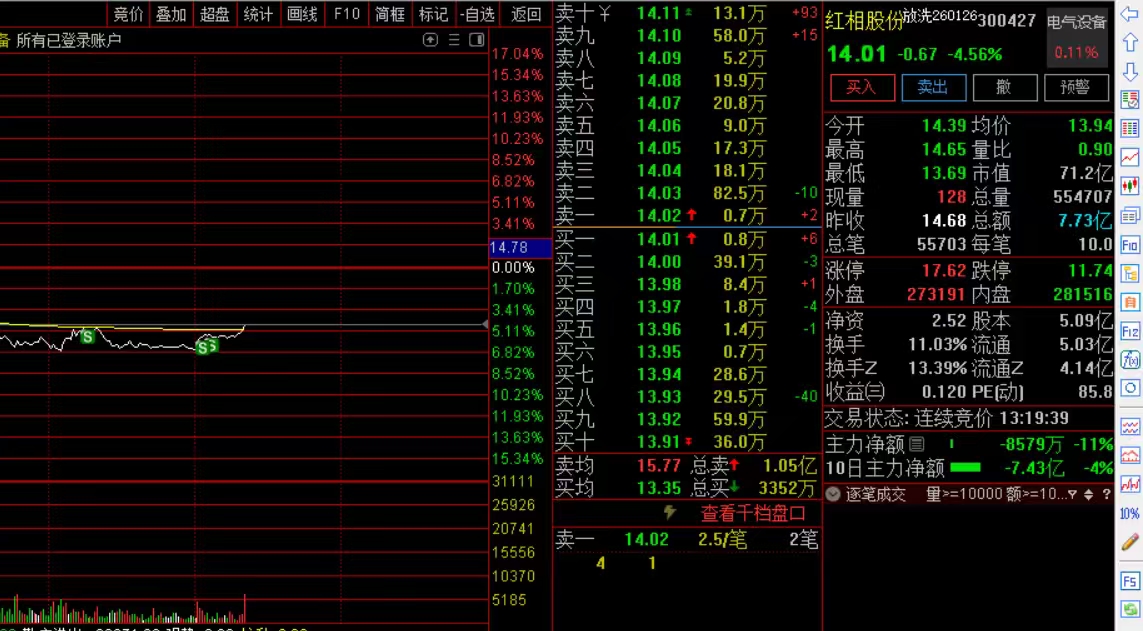Expand the 逐笔成交 round chevron button
This screenshot has width=1143, height=631.
[x=832, y=494]
